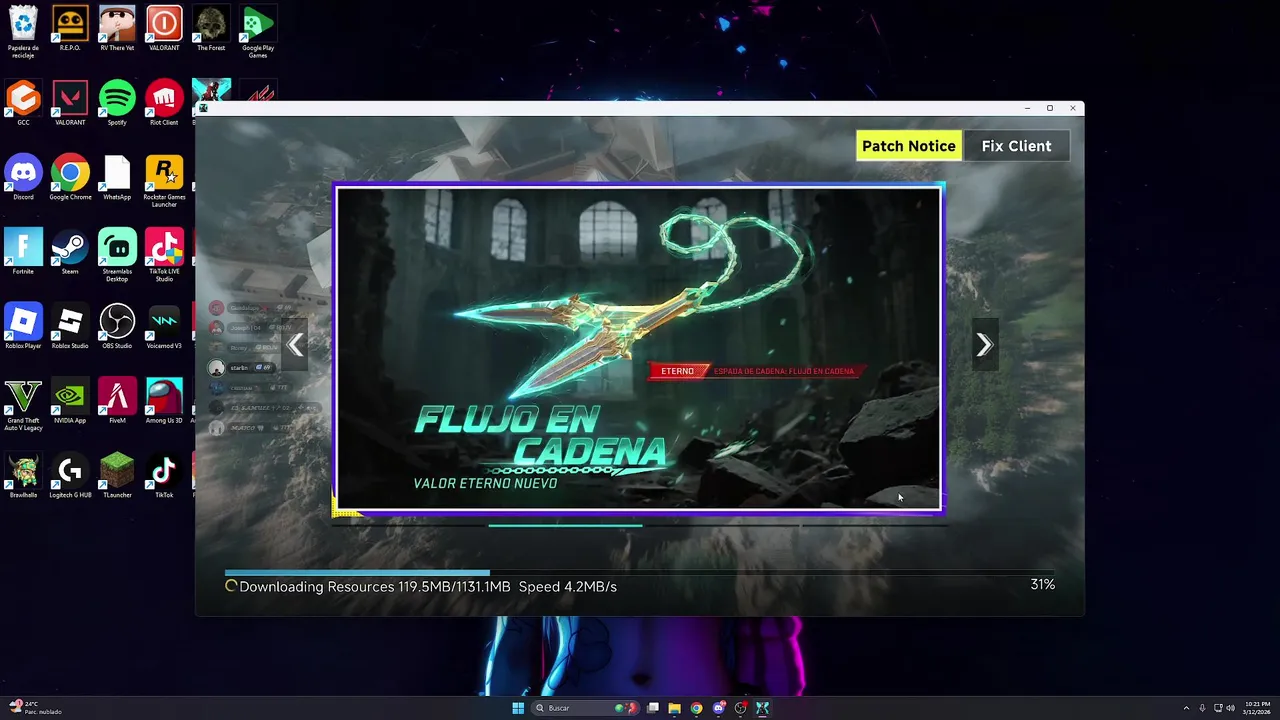Maximize the game launcher window
This screenshot has height=720, width=1280.
click(x=1050, y=108)
